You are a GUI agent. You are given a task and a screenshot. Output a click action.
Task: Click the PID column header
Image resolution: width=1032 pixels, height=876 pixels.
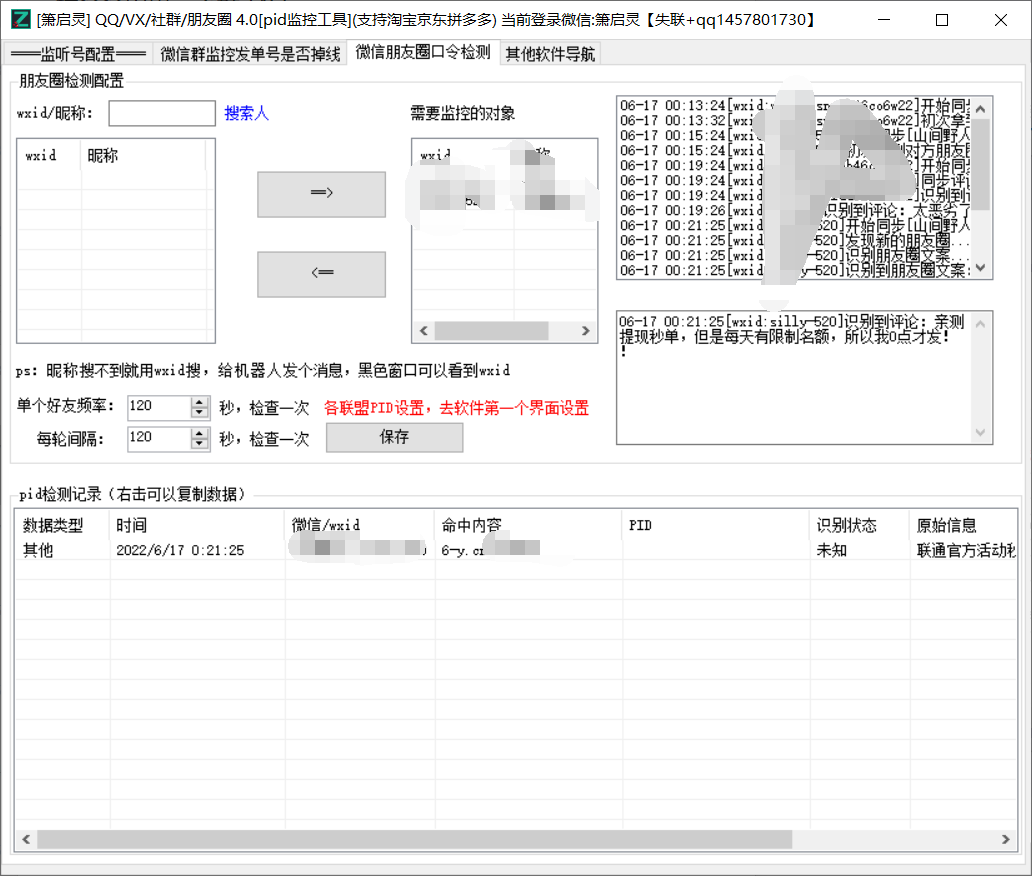(x=716, y=525)
